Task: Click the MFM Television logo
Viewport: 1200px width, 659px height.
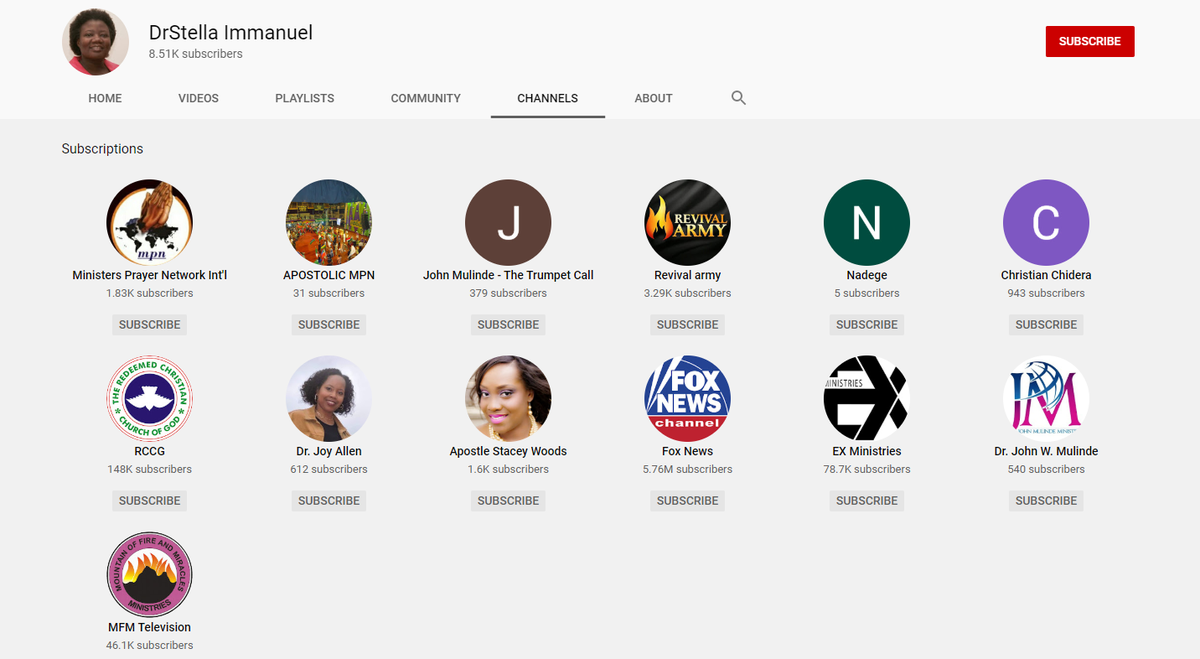Action: pos(149,574)
